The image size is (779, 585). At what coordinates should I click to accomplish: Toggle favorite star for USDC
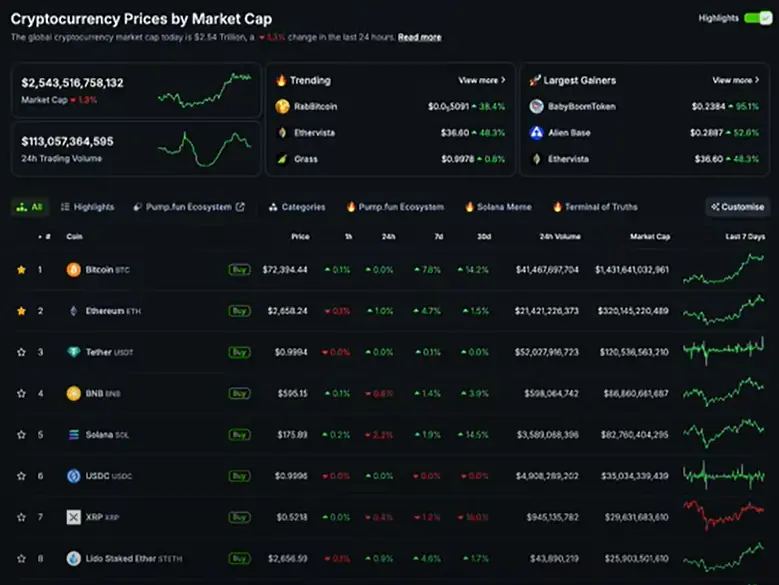coord(21,476)
